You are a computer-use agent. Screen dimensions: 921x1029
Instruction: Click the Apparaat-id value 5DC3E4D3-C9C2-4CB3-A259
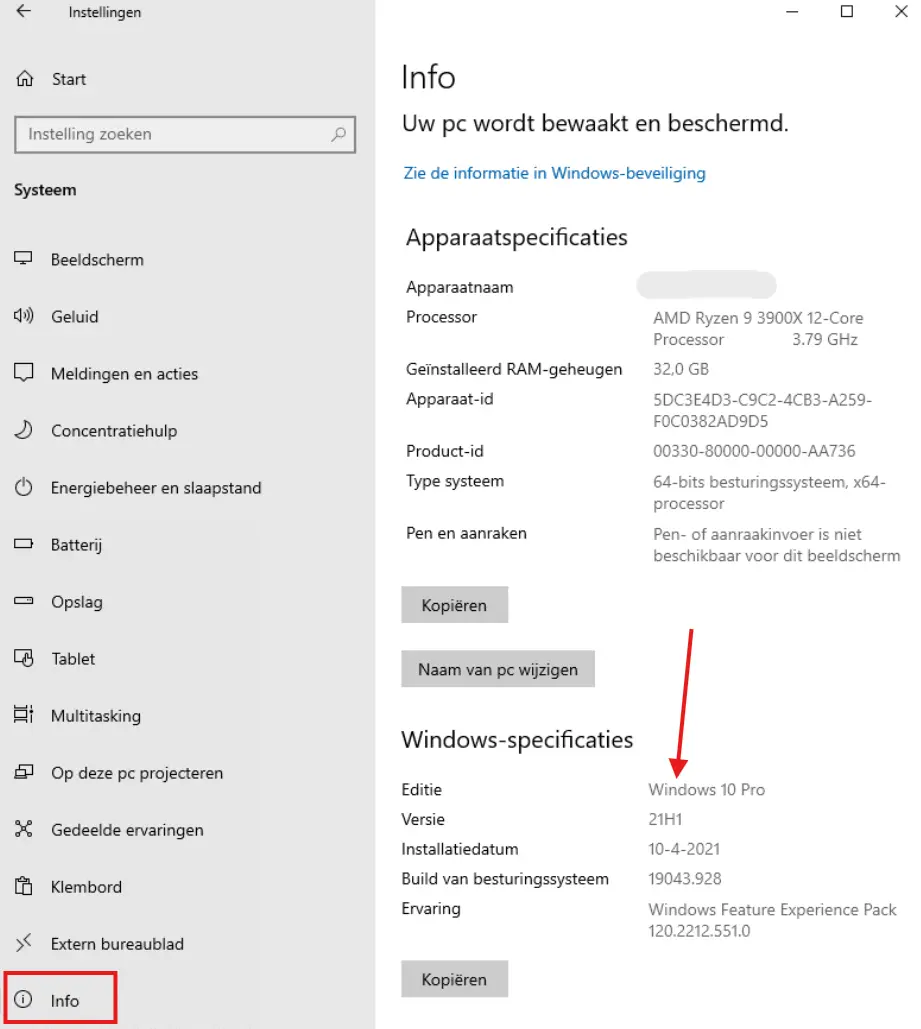[x=762, y=410]
